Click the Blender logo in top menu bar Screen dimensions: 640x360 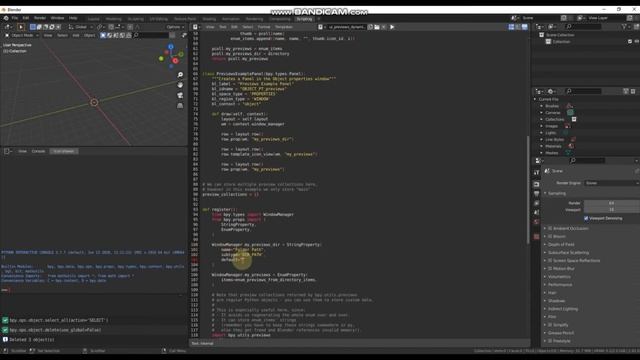[6, 18]
